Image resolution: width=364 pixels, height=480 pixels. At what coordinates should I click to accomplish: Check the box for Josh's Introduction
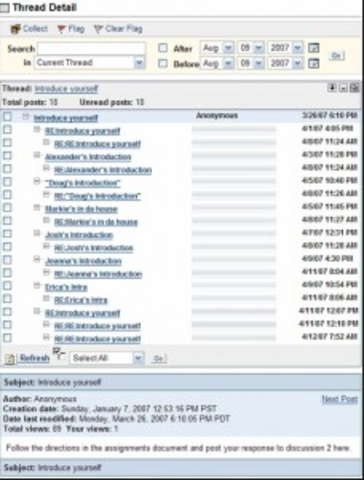coord(7,234)
